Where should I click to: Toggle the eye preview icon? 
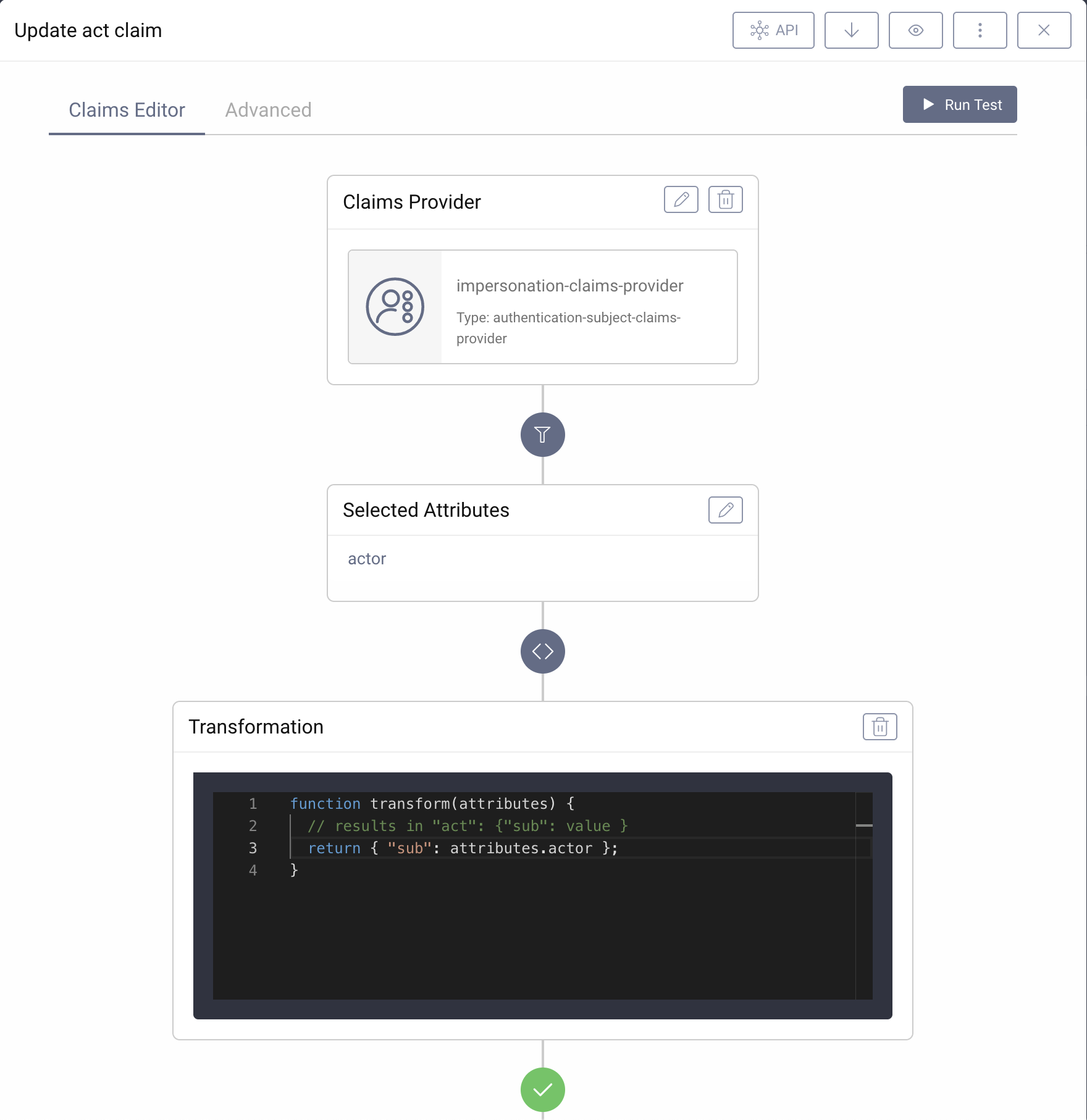tap(915, 30)
